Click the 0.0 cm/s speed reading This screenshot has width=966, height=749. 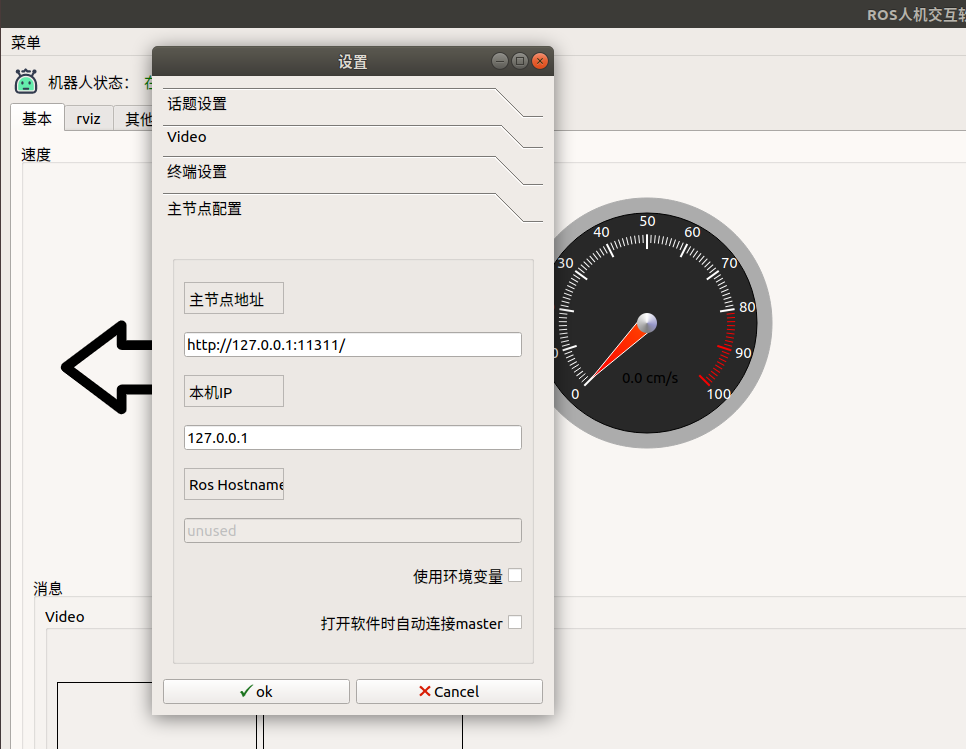pos(650,378)
